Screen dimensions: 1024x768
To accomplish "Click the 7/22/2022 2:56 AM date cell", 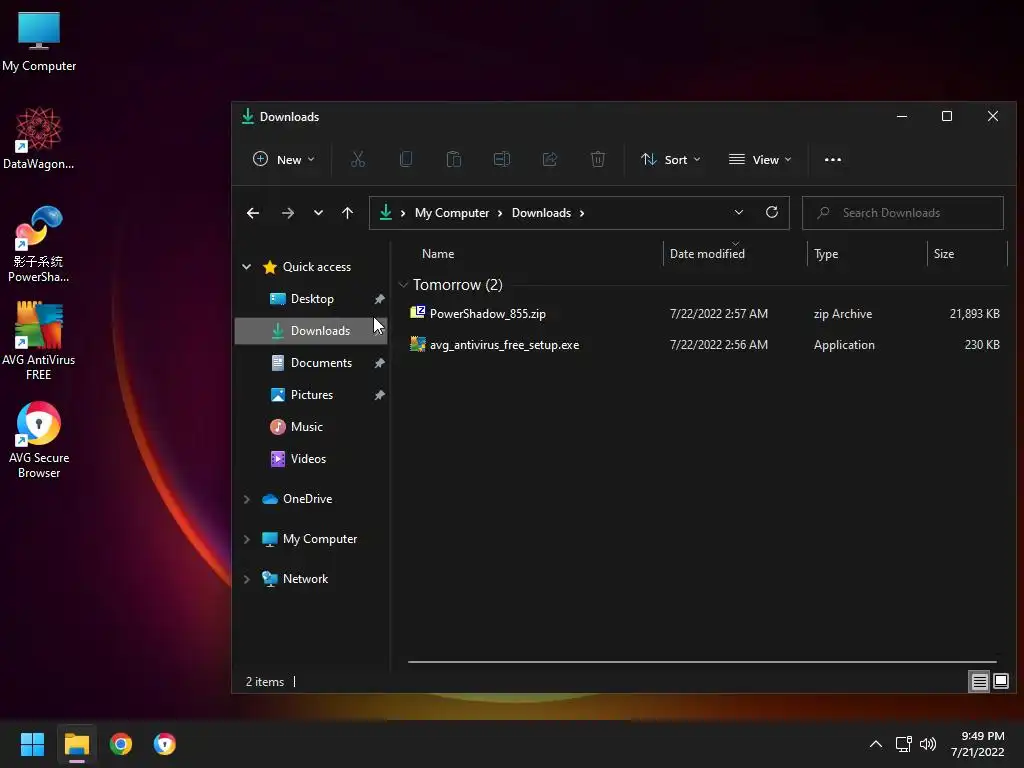I will point(718,345).
